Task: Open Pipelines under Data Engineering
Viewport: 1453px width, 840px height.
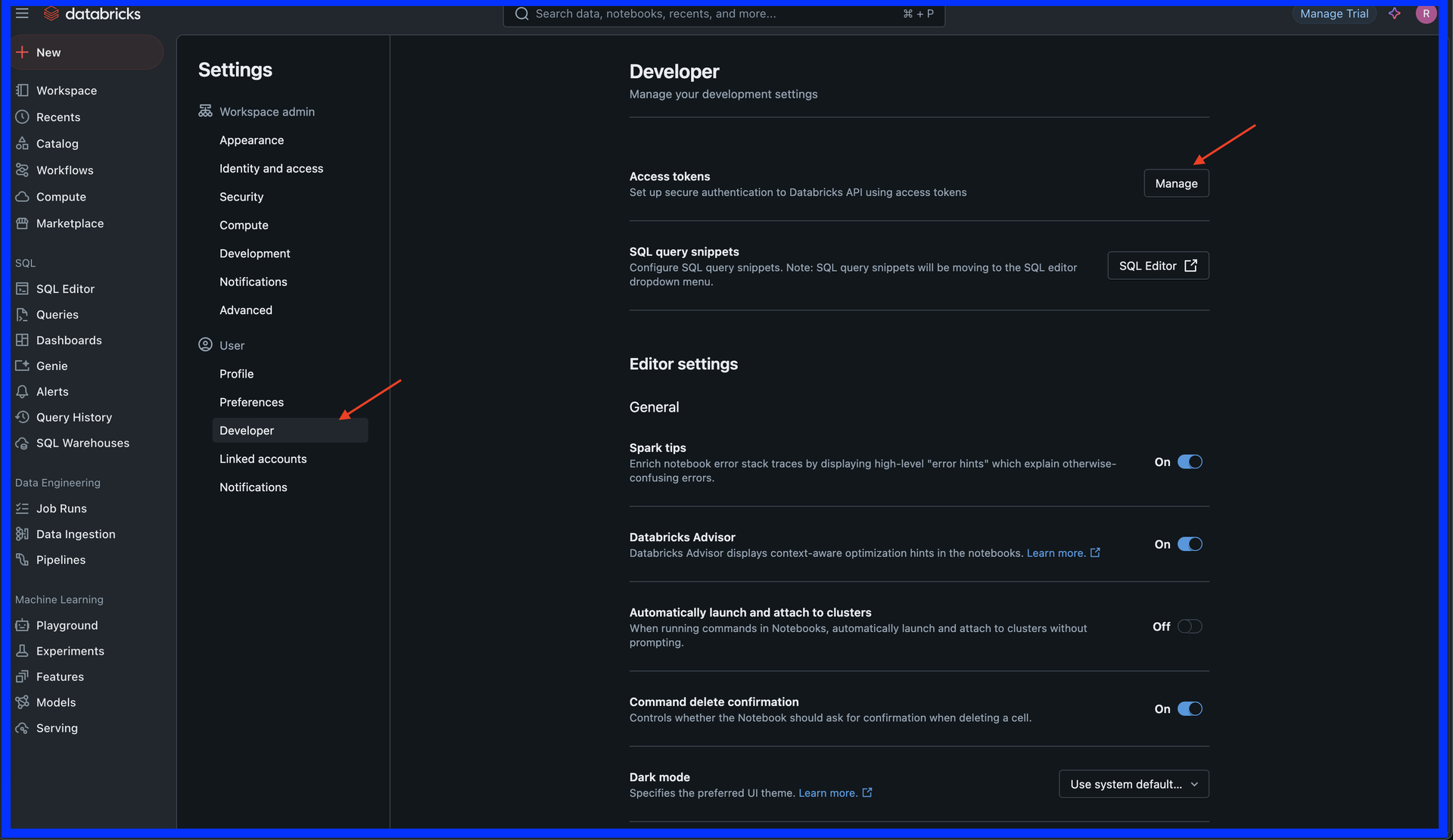Action: point(61,560)
